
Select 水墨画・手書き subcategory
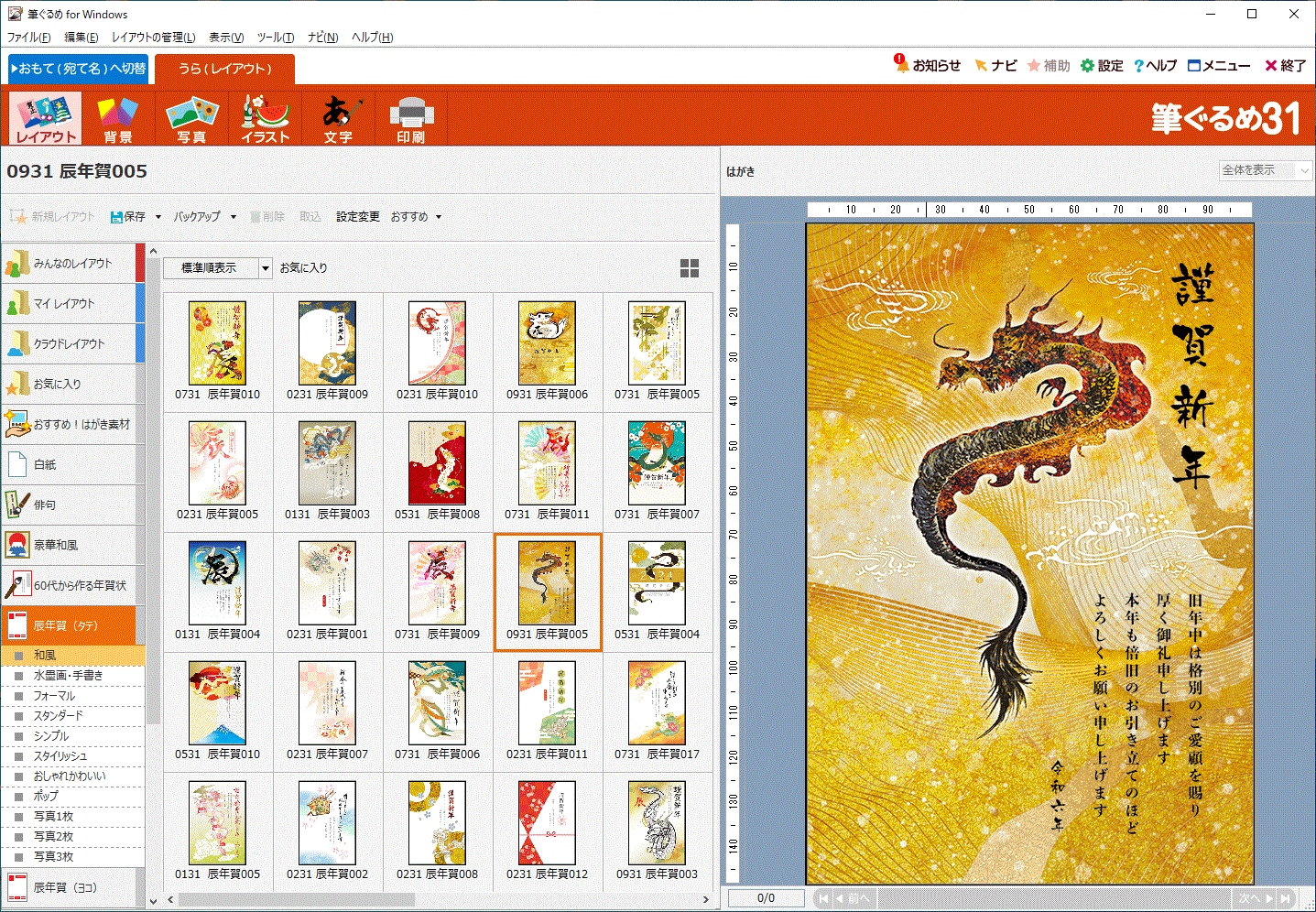pyautogui.click(x=72, y=676)
